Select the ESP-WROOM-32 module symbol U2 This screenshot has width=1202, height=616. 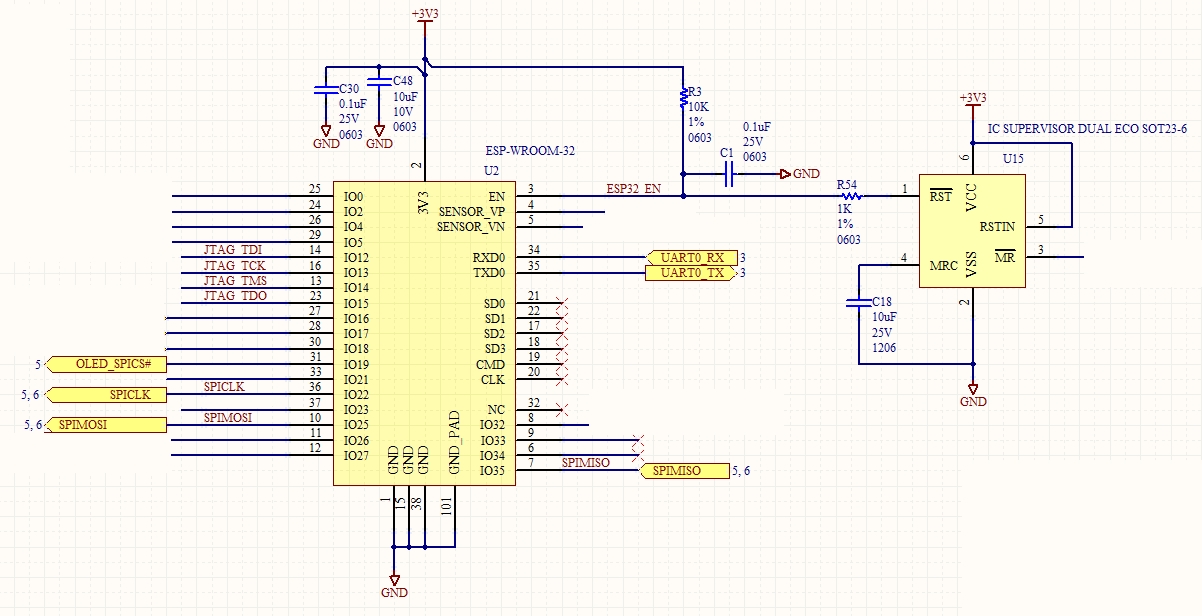(x=424, y=330)
